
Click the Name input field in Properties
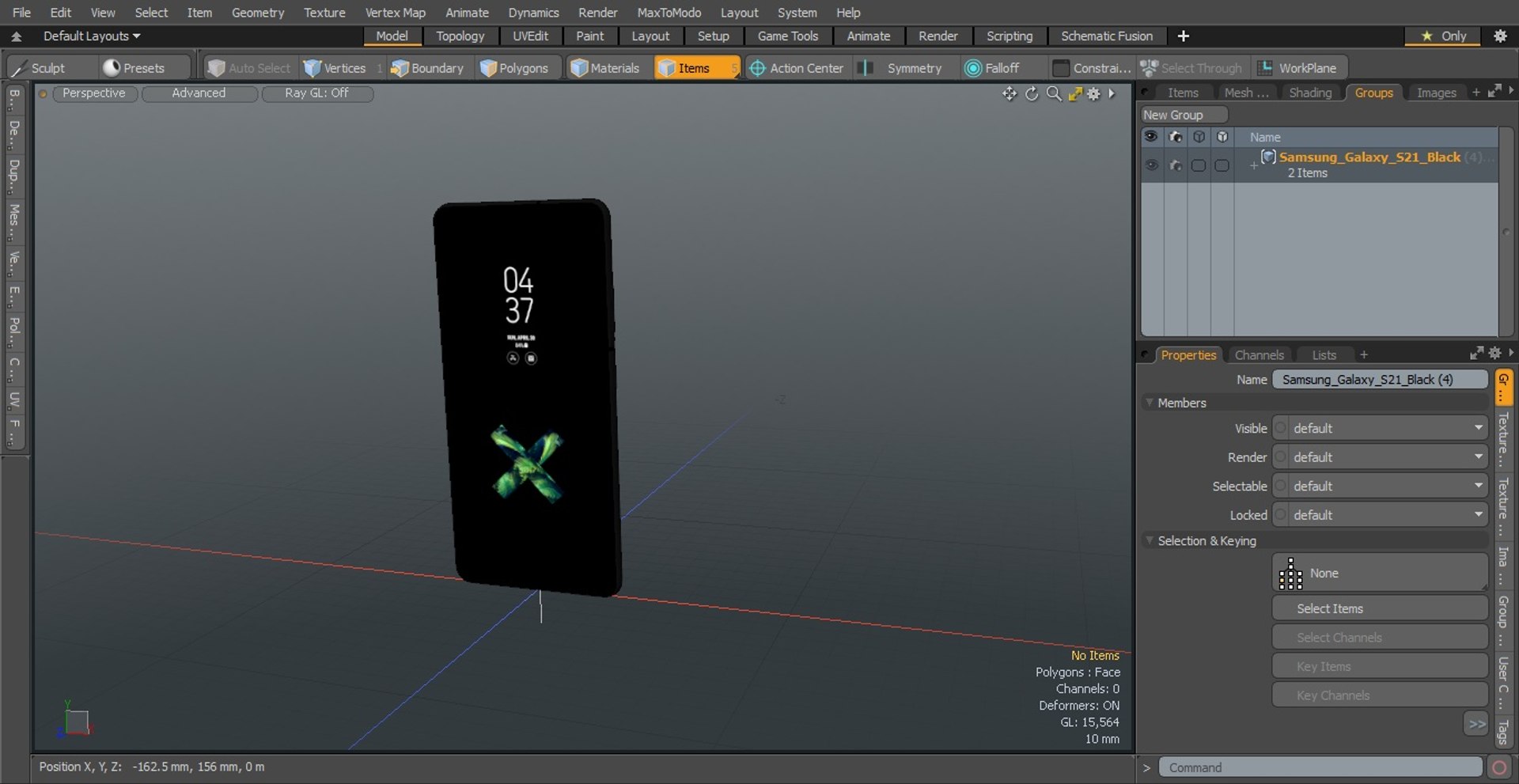pos(1381,380)
